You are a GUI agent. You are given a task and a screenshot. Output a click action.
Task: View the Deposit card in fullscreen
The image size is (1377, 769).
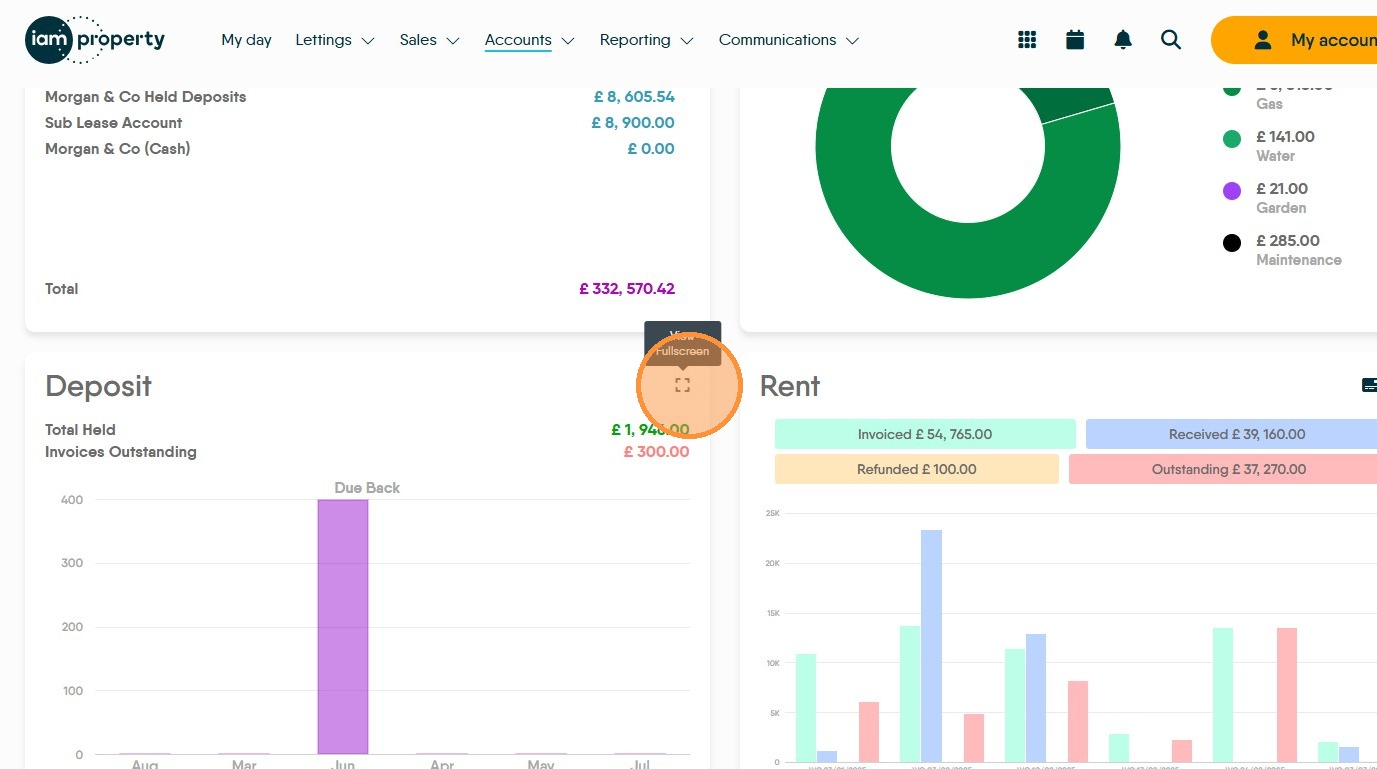pos(682,385)
